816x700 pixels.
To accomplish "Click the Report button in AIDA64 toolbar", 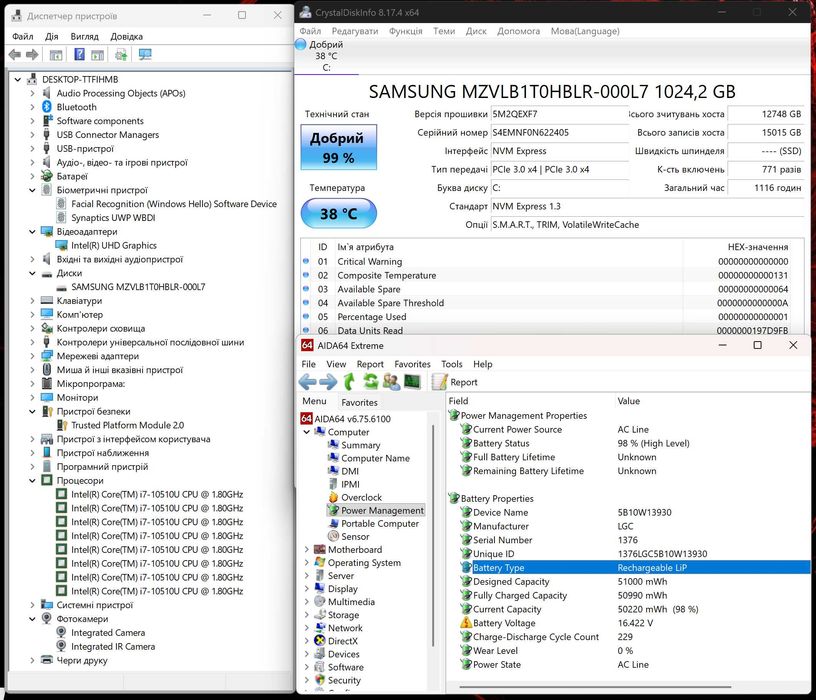I will (454, 382).
